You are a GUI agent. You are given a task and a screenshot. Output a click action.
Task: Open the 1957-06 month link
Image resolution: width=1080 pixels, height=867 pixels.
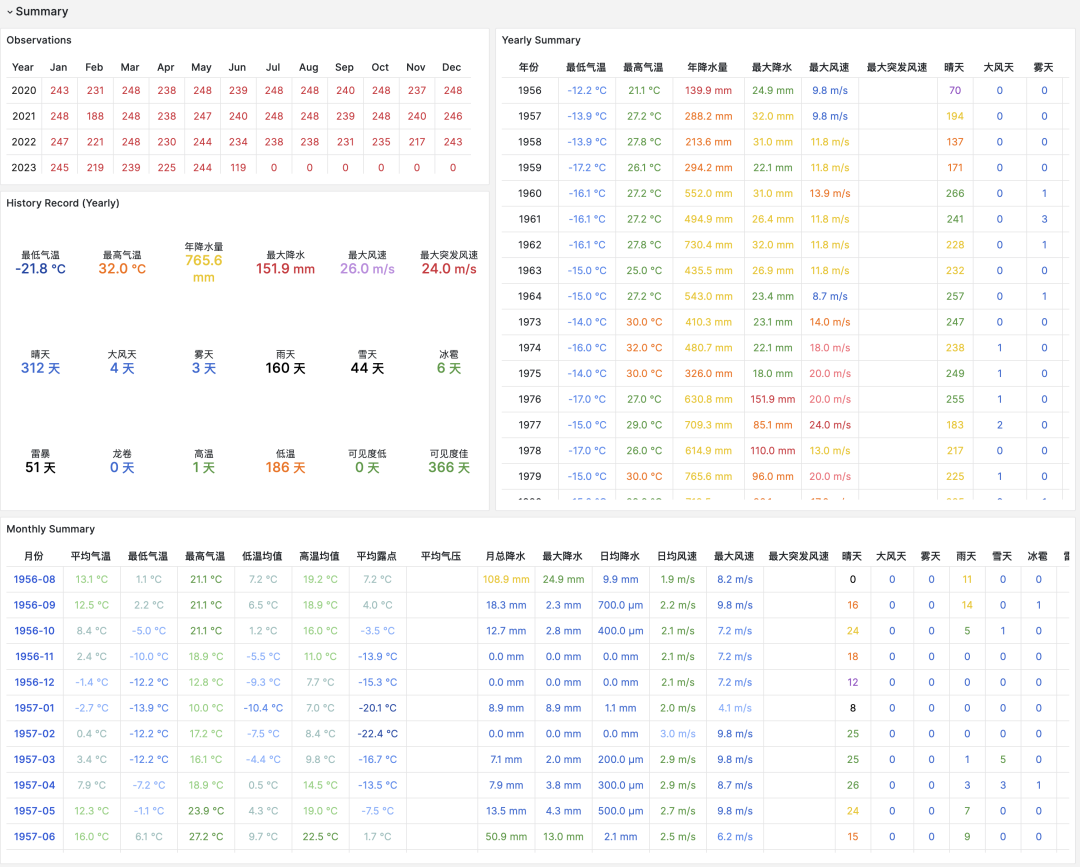coord(34,837)
